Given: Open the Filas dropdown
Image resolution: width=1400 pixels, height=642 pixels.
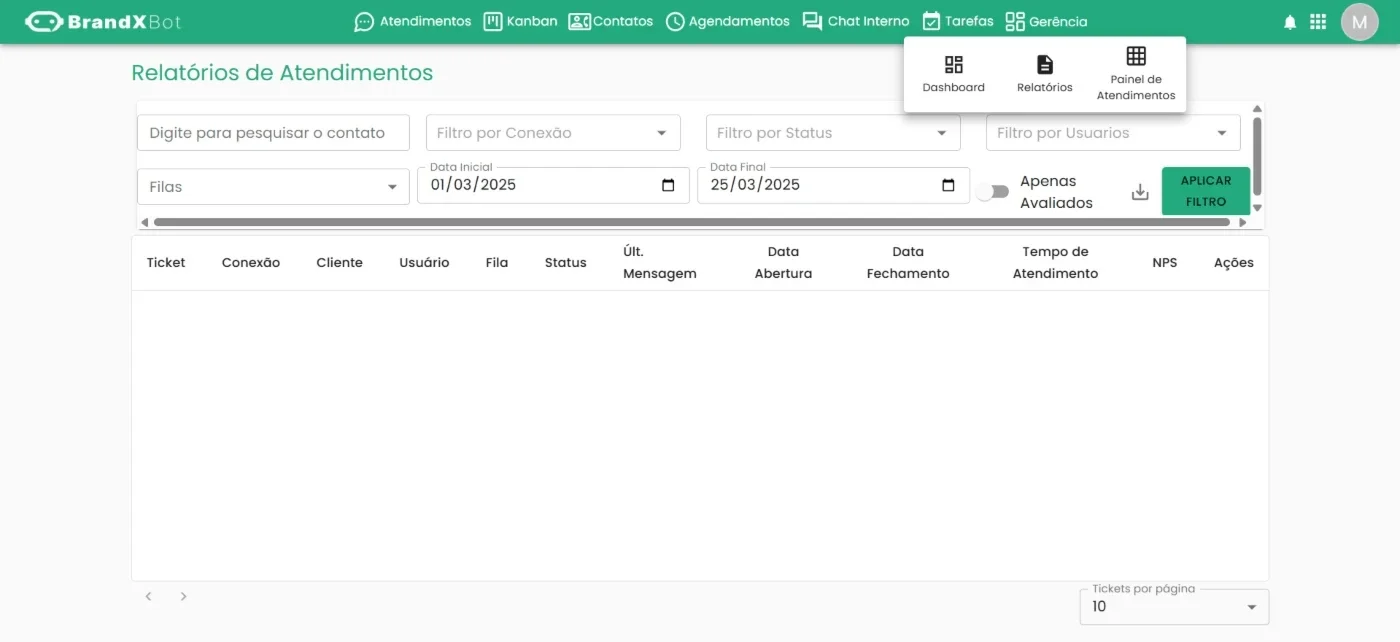Looking at the screenshot, I should click(x=273, y=187).
